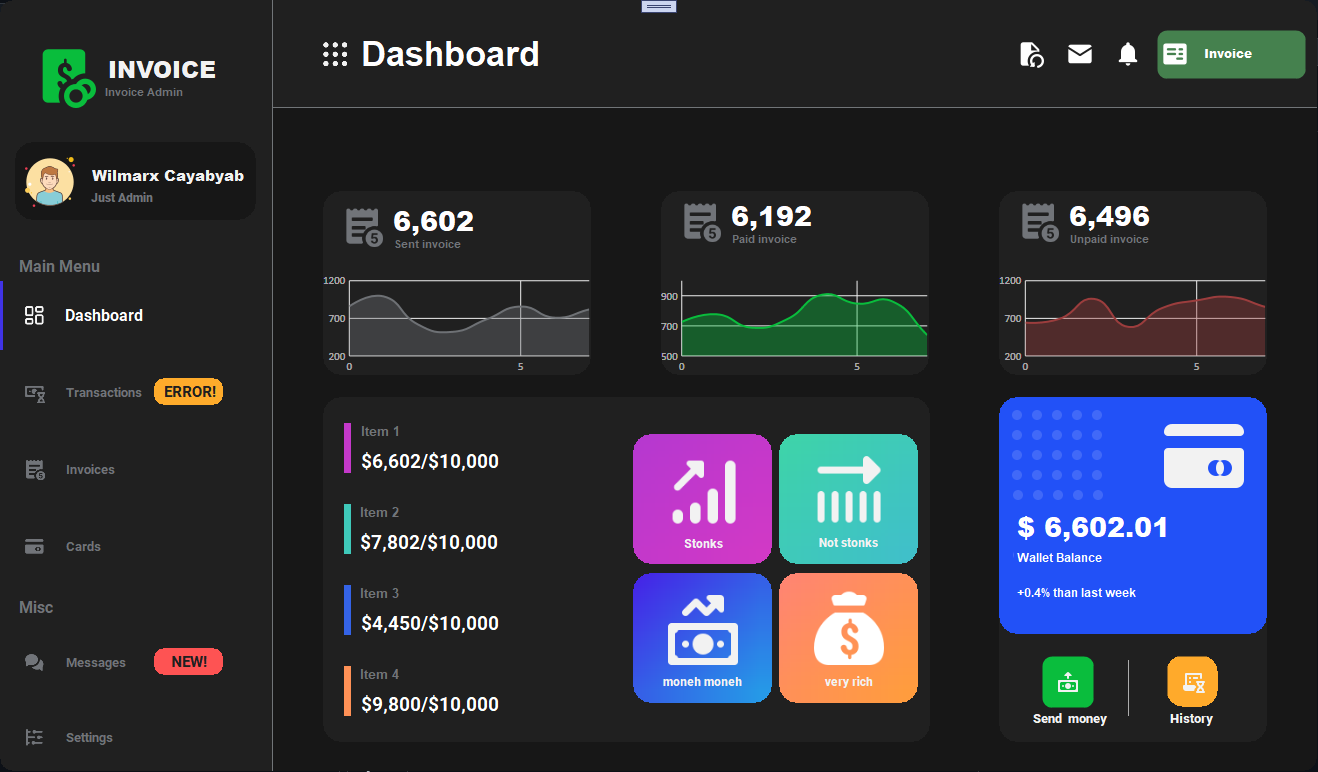
Task: Click the invoice document icon near the bell
Action: pos(1032,55)
